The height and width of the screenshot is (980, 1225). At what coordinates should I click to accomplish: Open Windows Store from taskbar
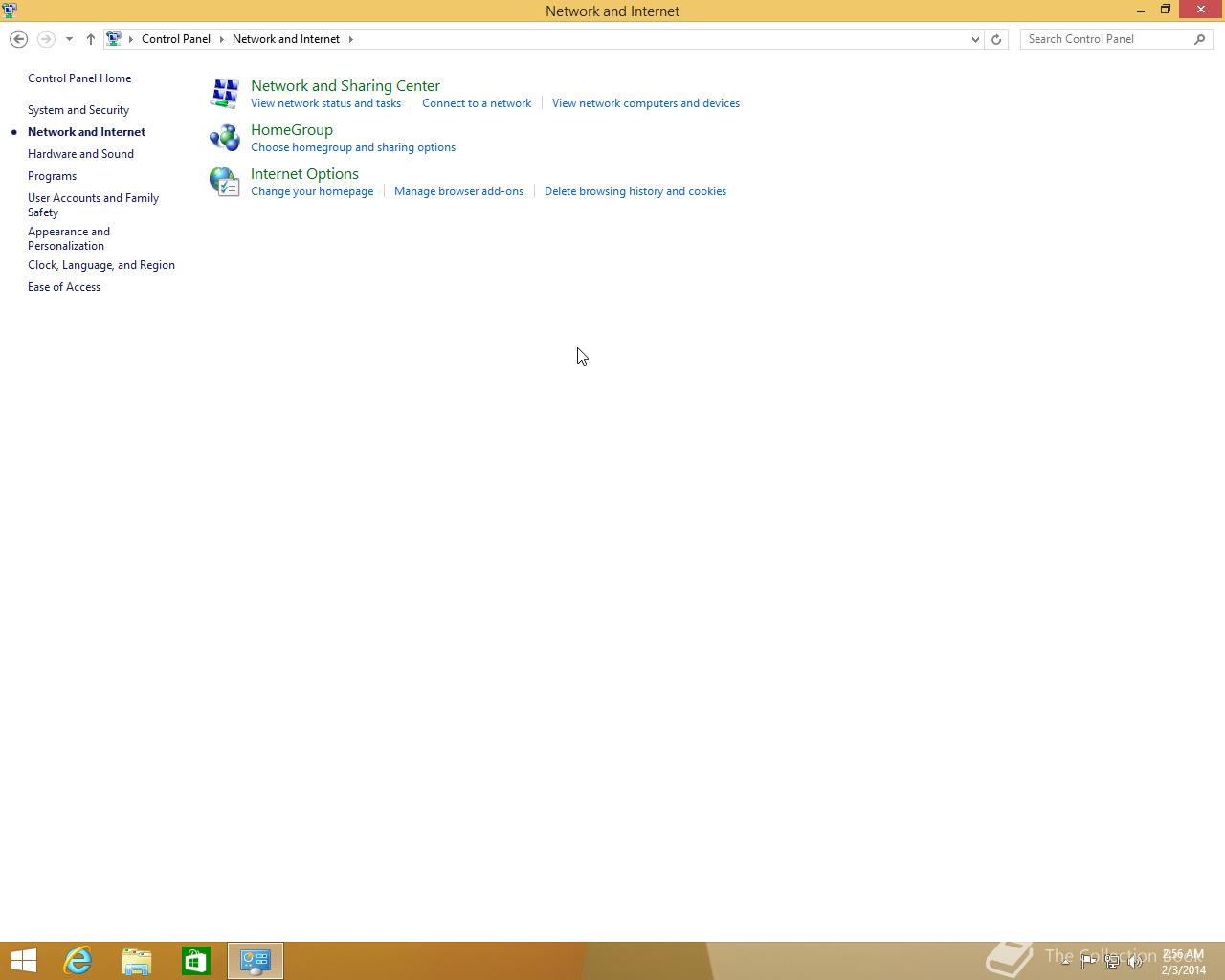[196, 961]
